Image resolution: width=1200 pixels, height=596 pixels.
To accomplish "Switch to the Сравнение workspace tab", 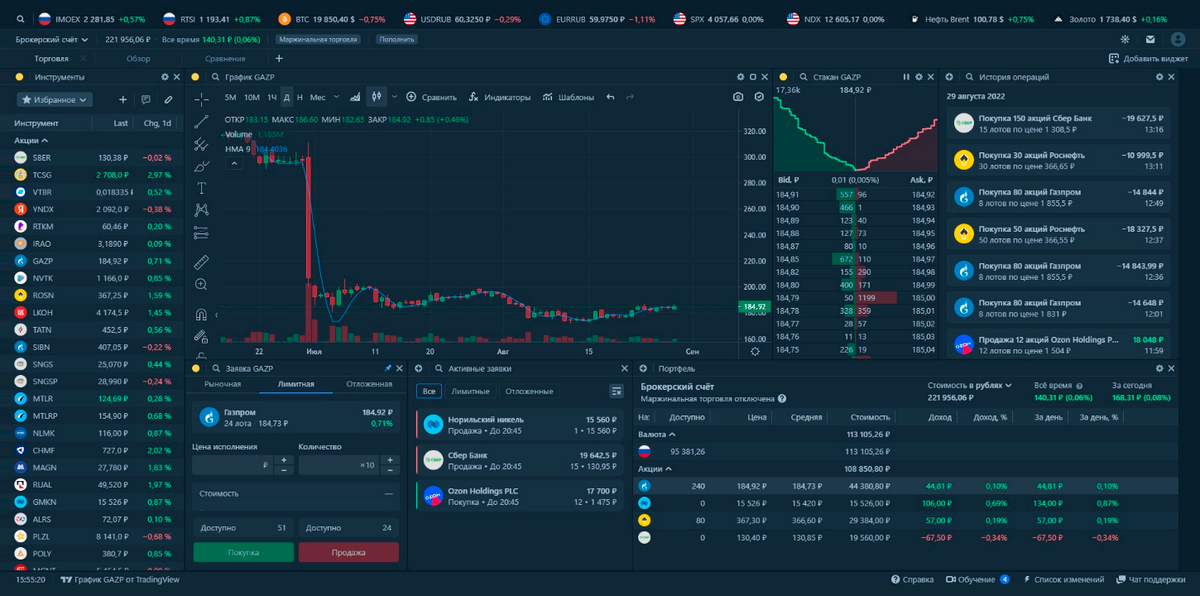I will click(225, 58).
